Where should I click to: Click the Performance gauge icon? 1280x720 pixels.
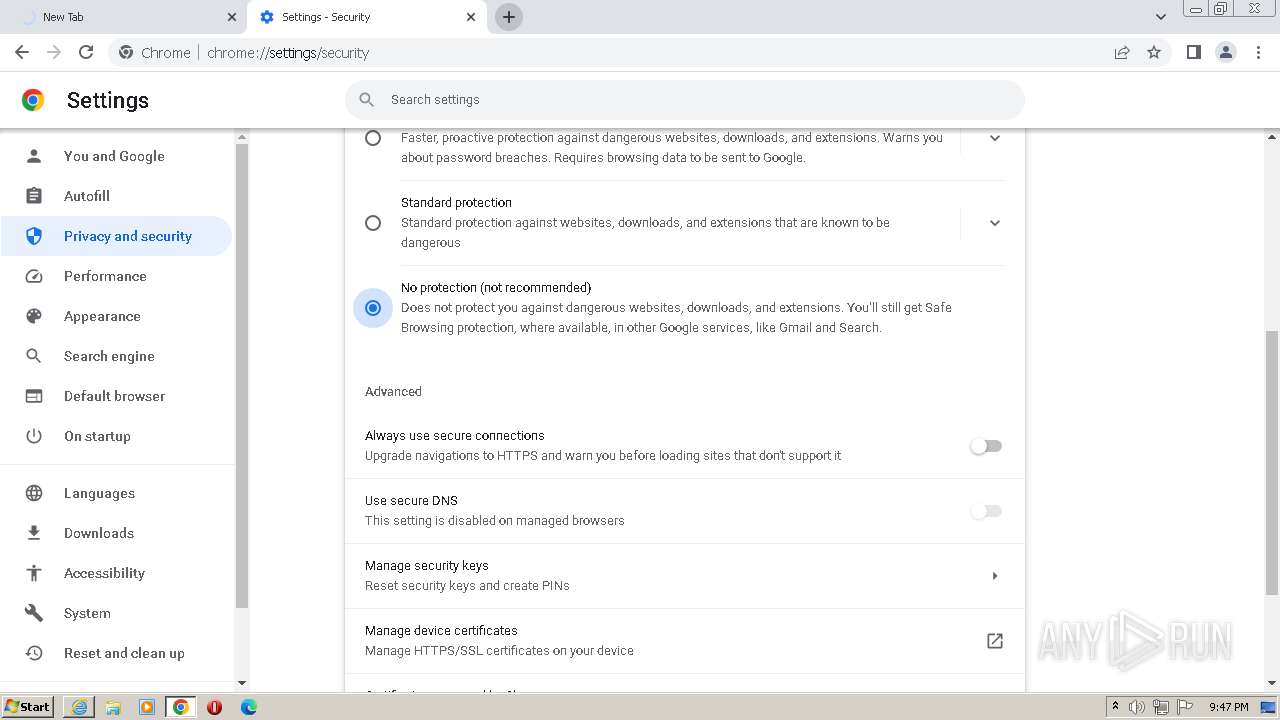click(x=34, y=276)
